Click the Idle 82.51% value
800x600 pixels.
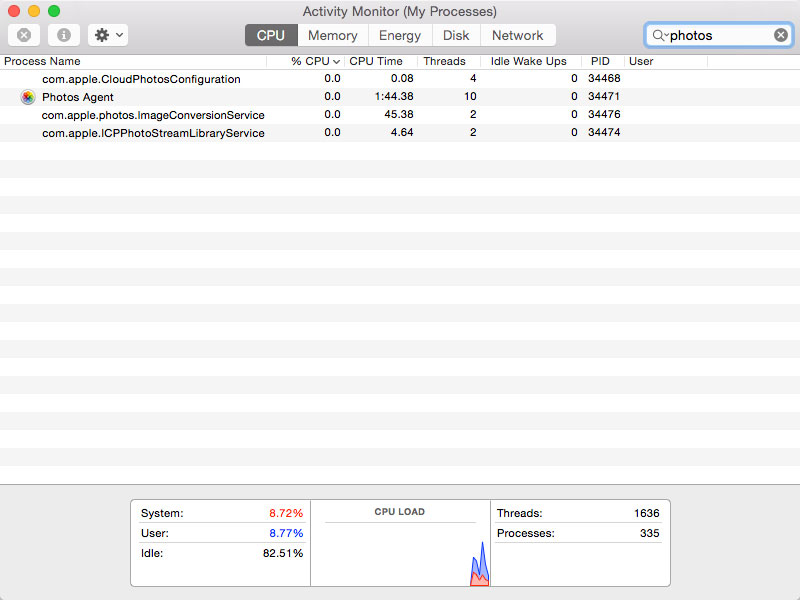pyautogui.click(x=283, y=553)
